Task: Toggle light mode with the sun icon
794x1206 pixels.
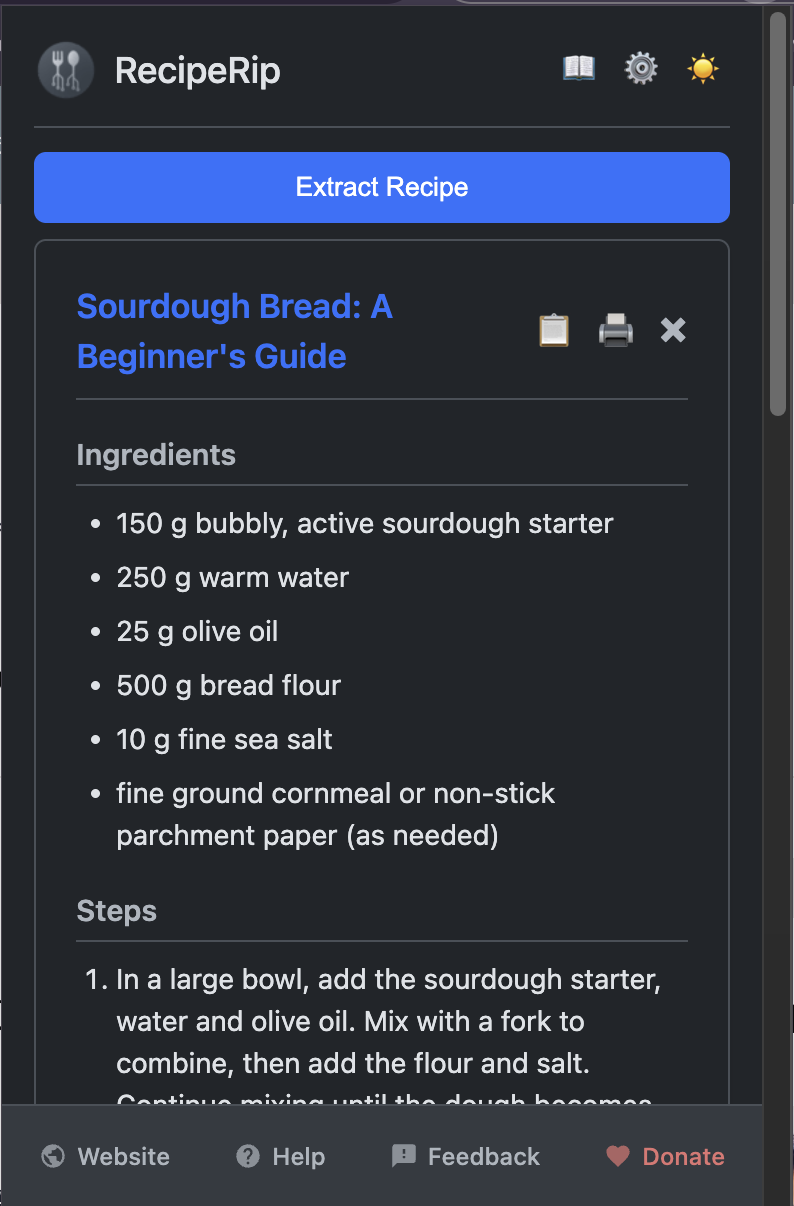Action: pyautogui.click(x=703, y=68)
